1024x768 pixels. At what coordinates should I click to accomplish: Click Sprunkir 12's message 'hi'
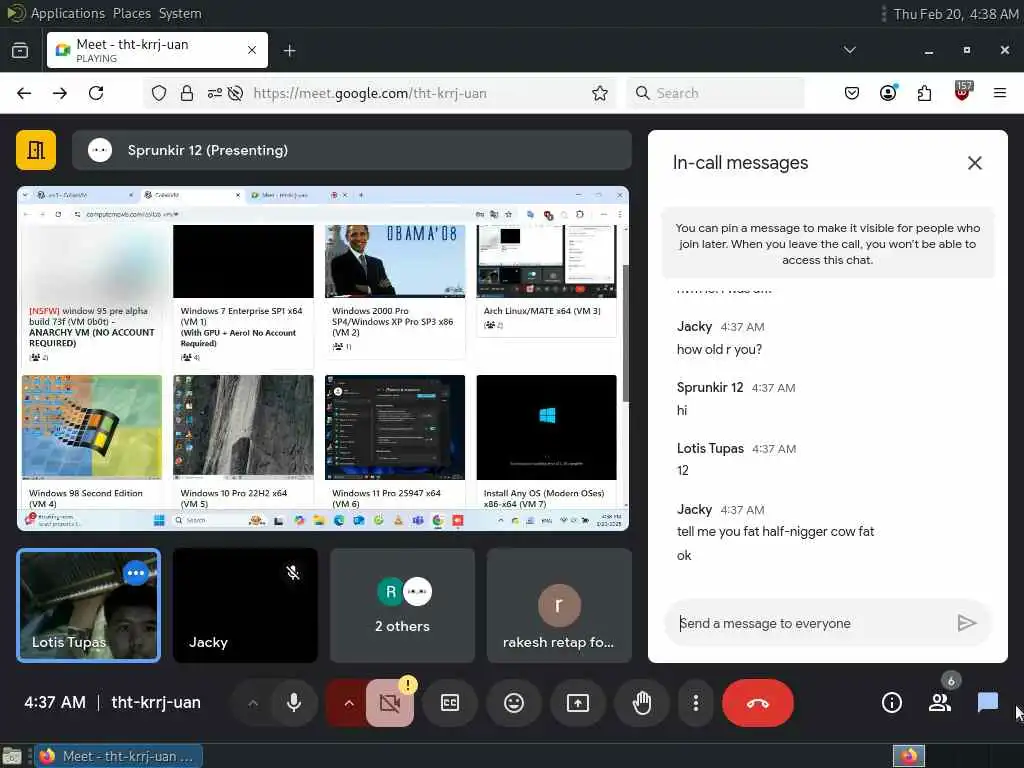(x=682, y=410)
